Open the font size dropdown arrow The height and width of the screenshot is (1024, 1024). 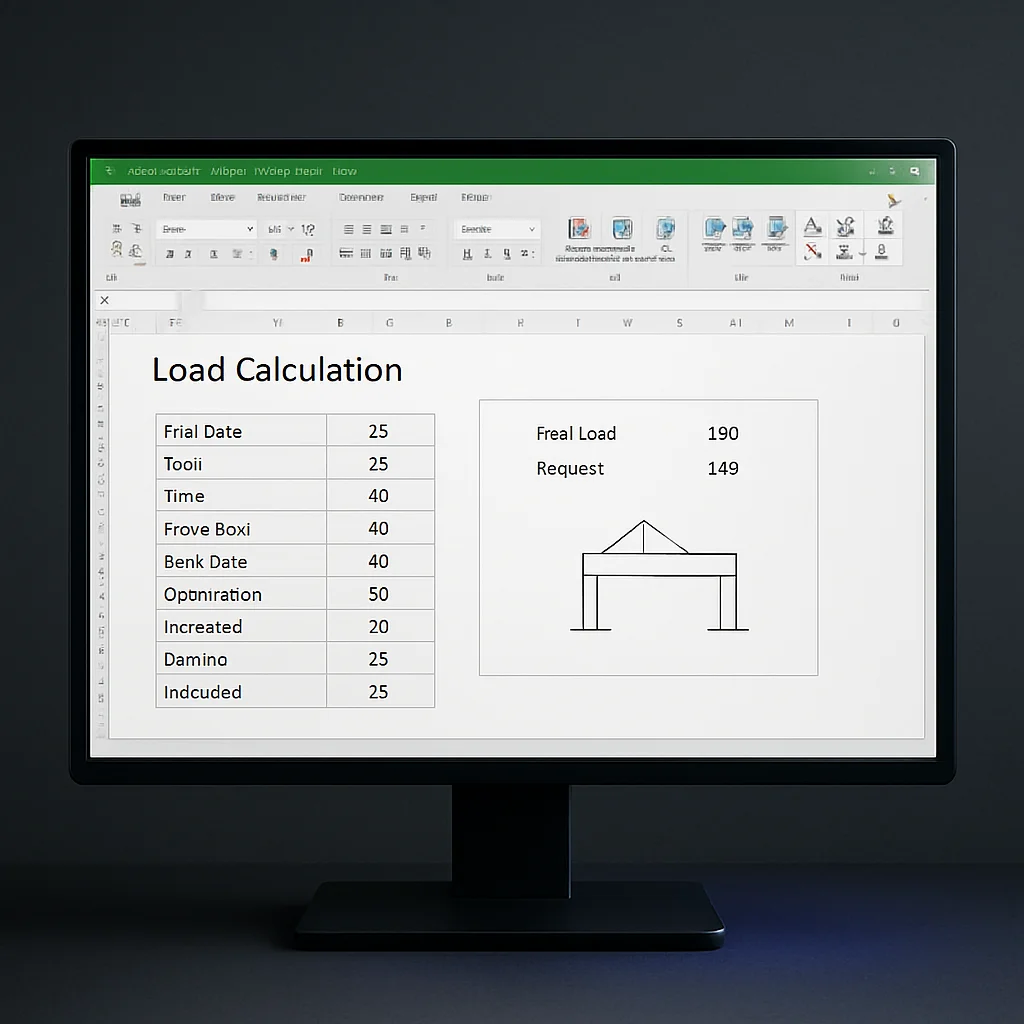(291, 229)
